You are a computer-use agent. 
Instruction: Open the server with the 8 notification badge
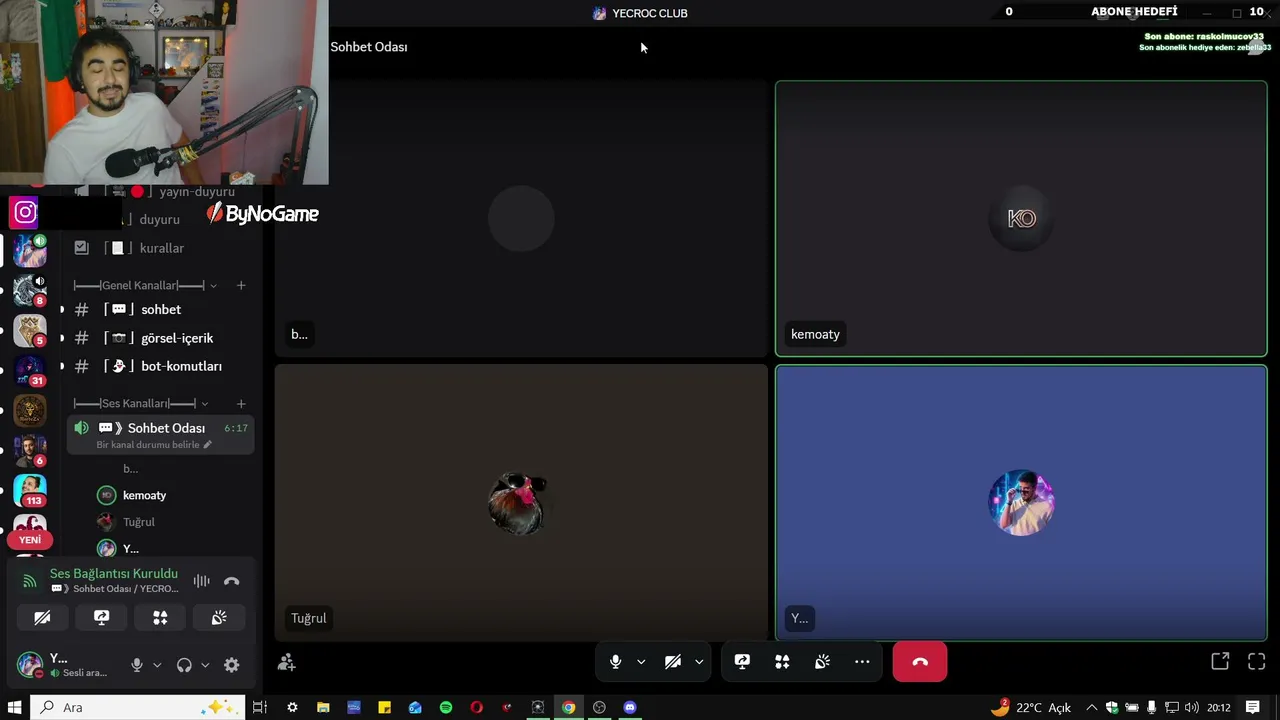tap(29, 290)
